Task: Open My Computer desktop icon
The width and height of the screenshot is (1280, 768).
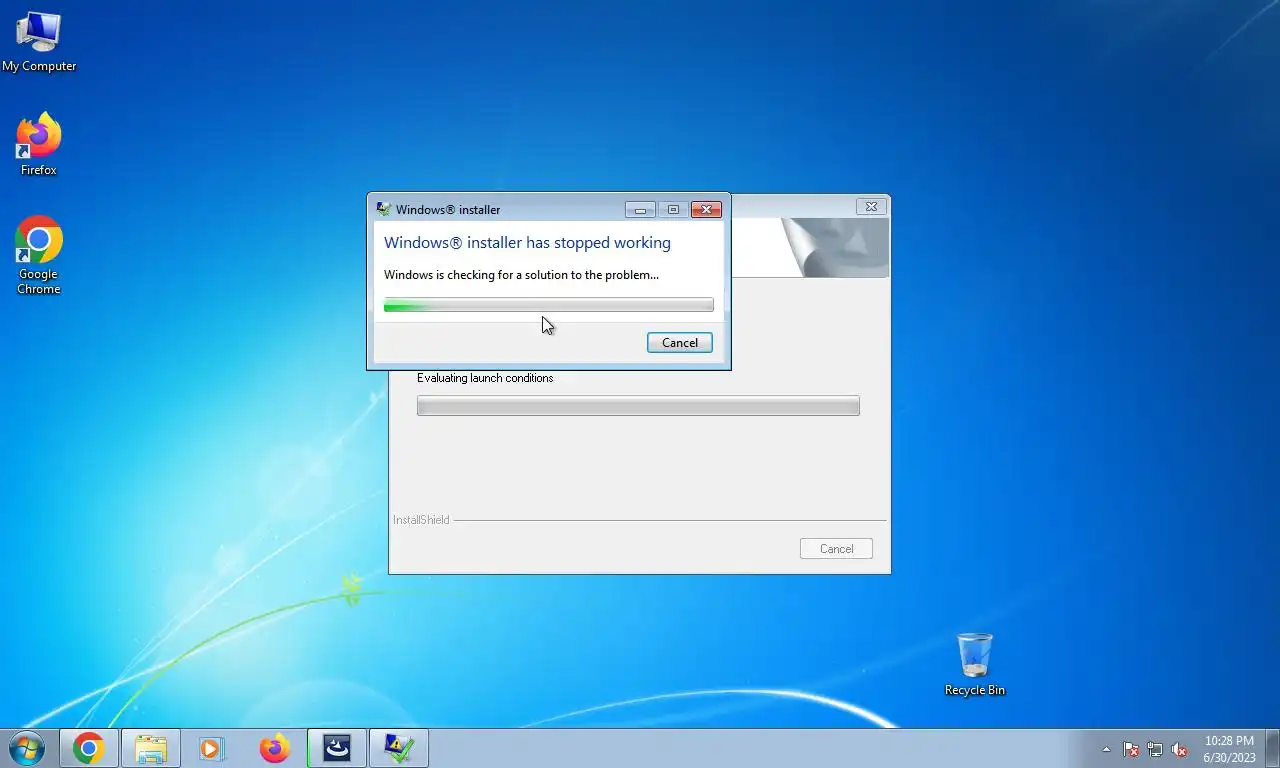Action: (39, 42)
